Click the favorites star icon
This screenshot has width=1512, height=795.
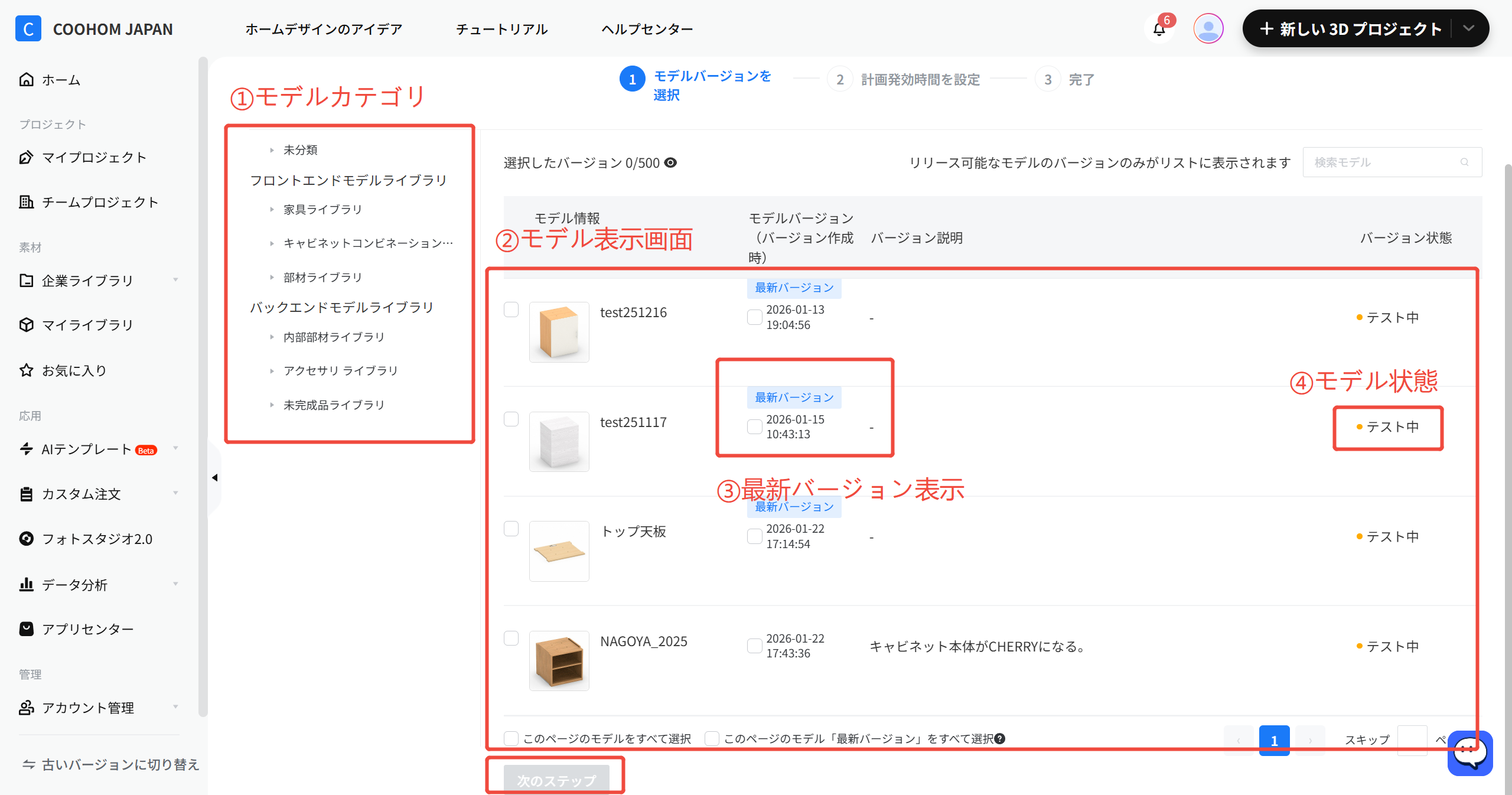pyautogui.click(x=26, y=370)
